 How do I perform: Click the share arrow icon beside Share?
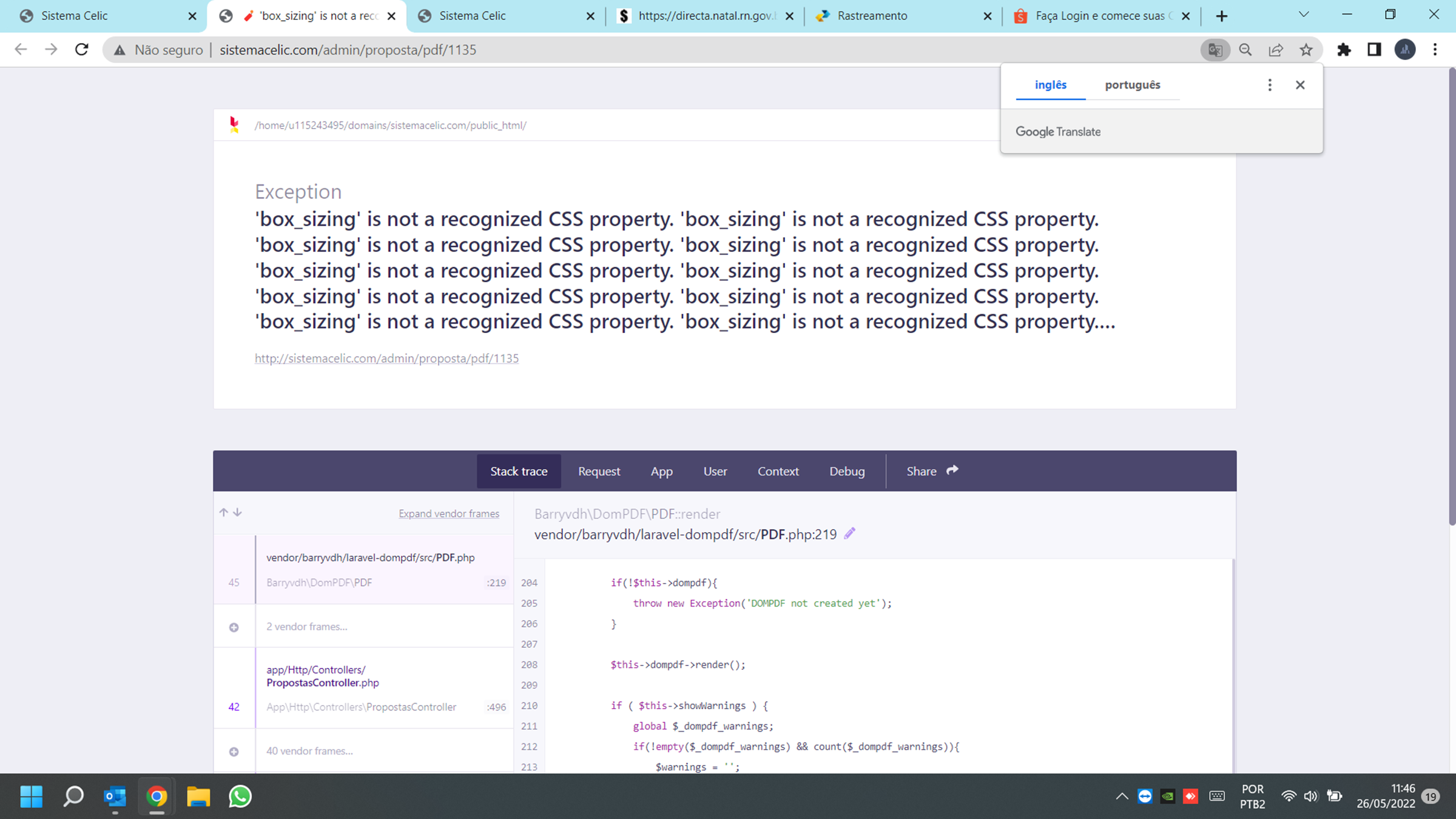click(951, 470)
